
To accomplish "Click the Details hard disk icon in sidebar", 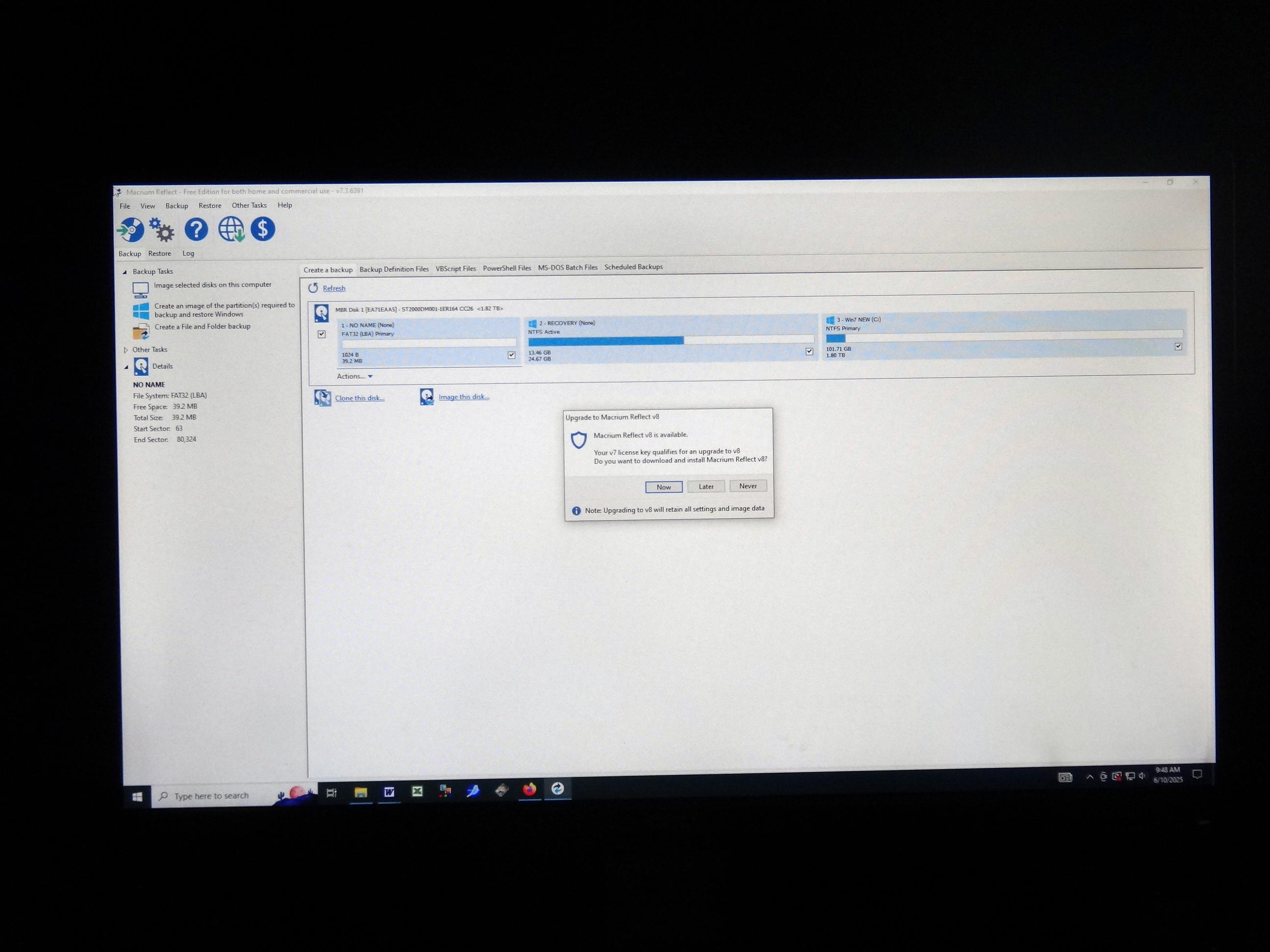I will pyautogui.click(x=141, y=367).
